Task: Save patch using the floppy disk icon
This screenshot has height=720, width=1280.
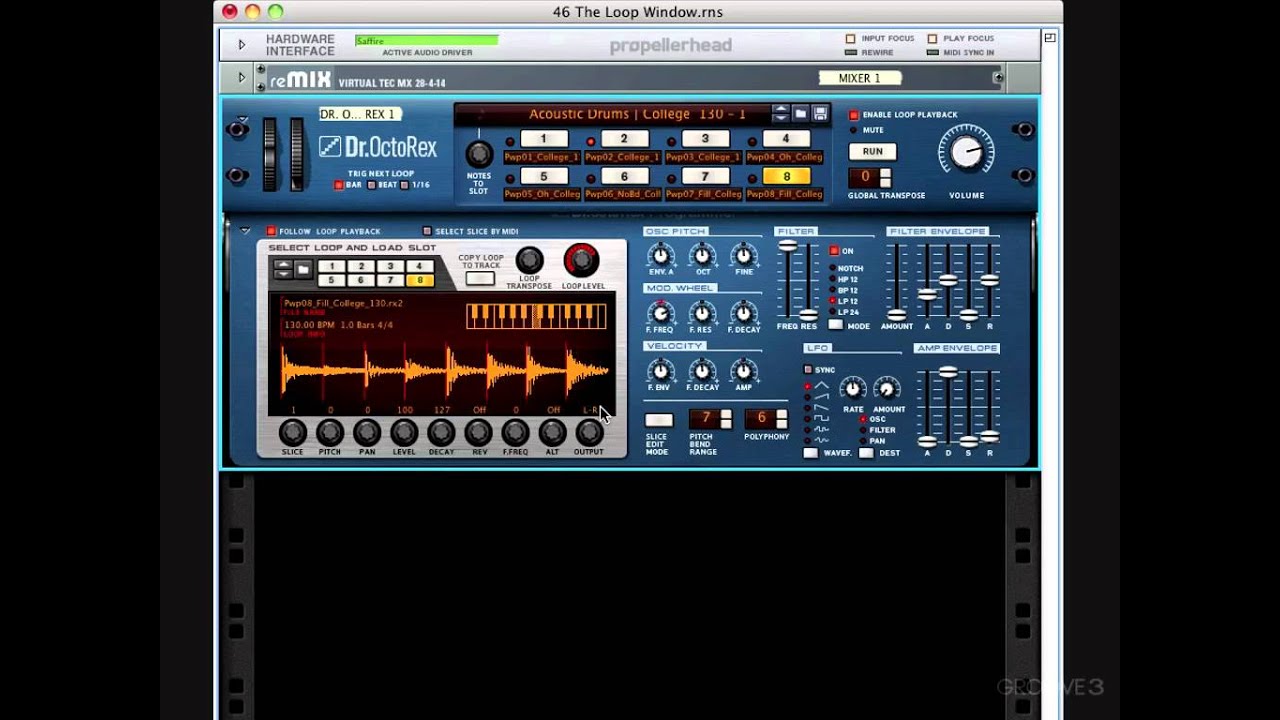Action: pyautogui.click(x=820, y=114)
